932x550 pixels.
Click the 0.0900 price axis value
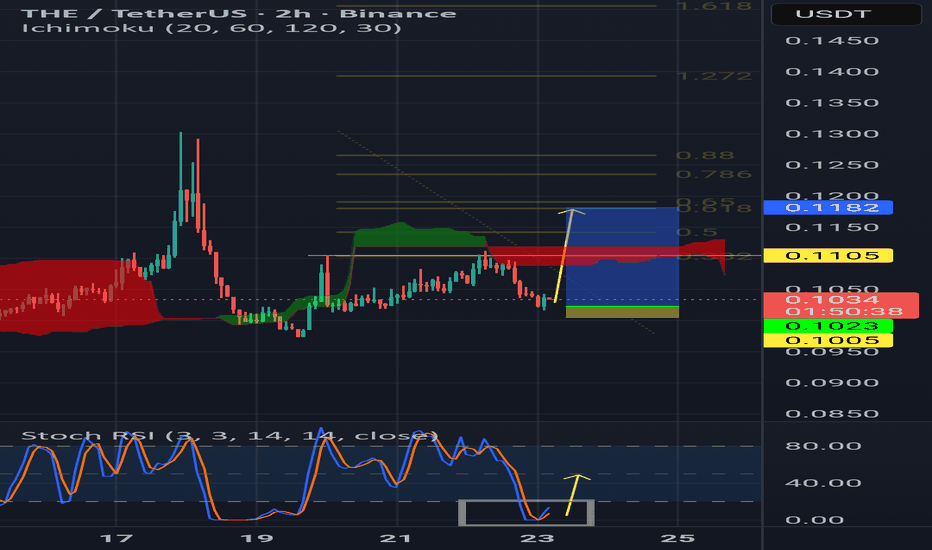[832, 382]
